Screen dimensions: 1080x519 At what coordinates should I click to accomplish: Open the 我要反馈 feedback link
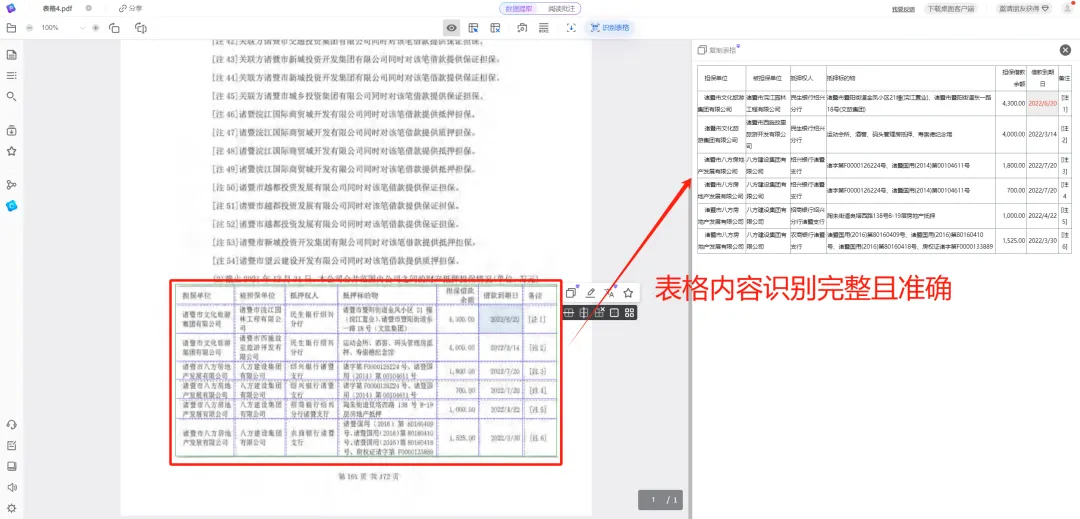(903, 9)
